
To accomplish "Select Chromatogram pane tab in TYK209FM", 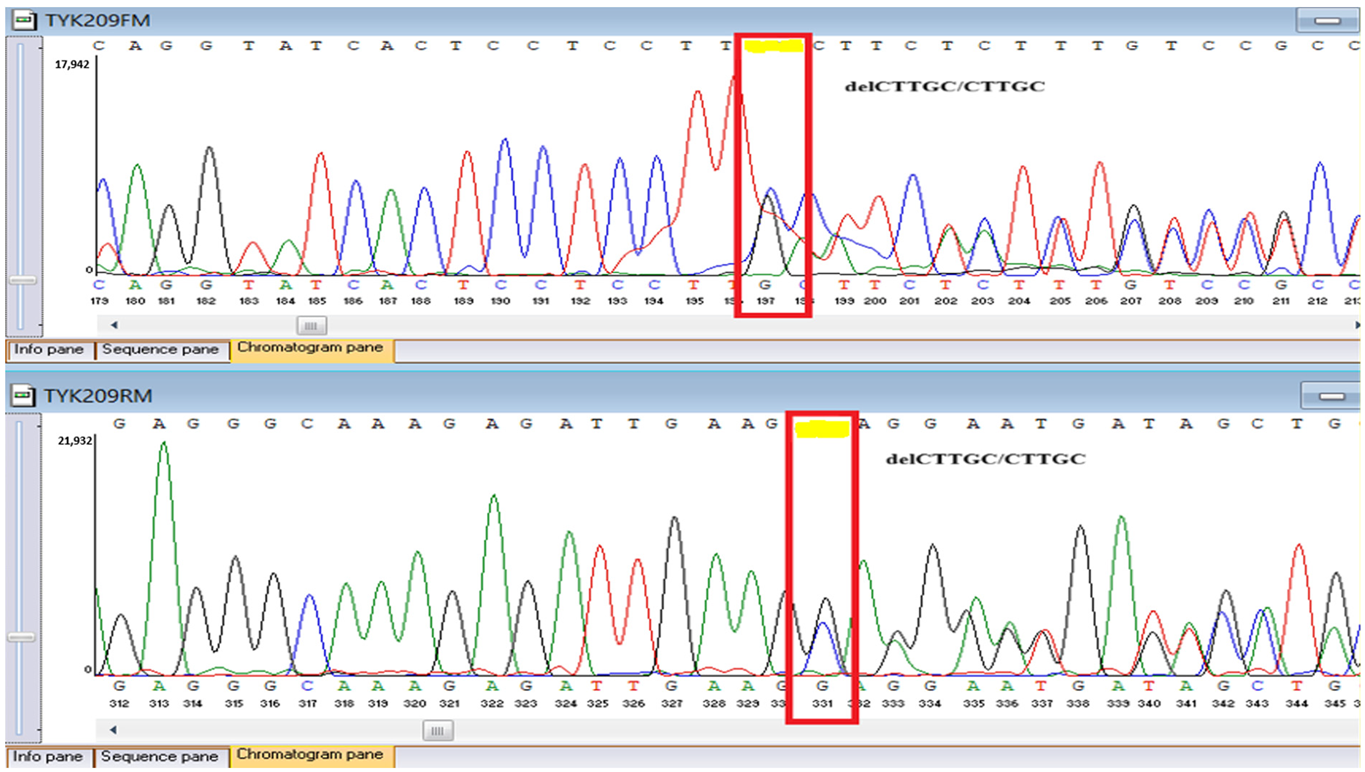I will (x=309, y=349).
